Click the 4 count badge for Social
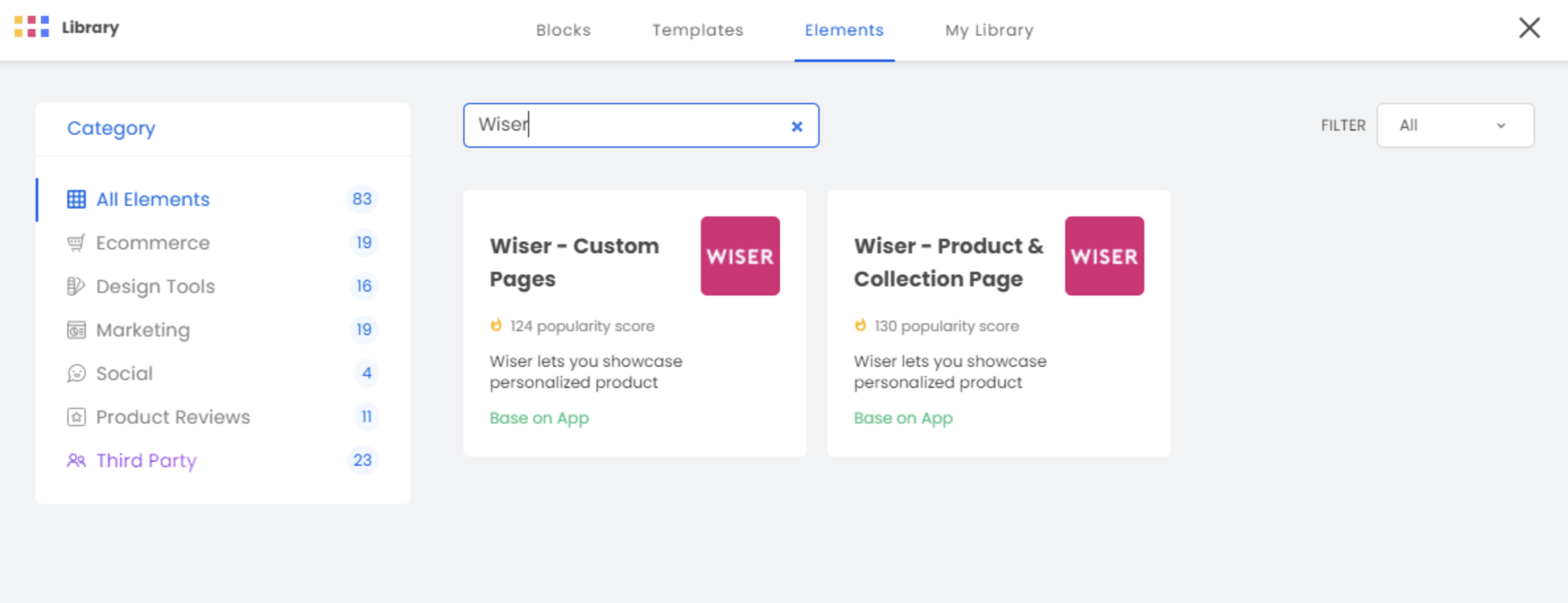This screenshot has width=1568, height=603. point(366,373)
